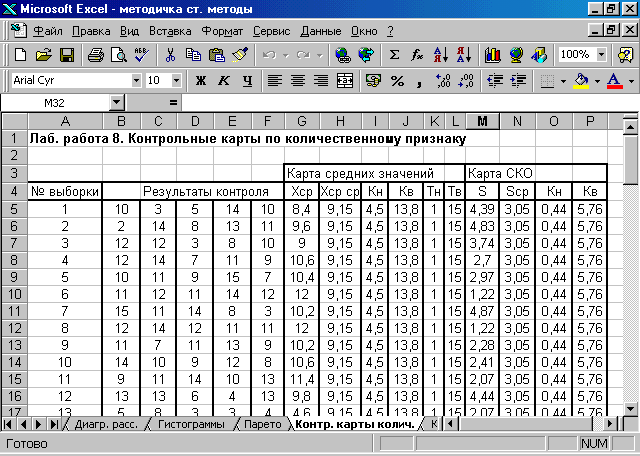640x456 pixels.
Task: Open the Paste Function fx icon
Action: (x=417, y=54)
